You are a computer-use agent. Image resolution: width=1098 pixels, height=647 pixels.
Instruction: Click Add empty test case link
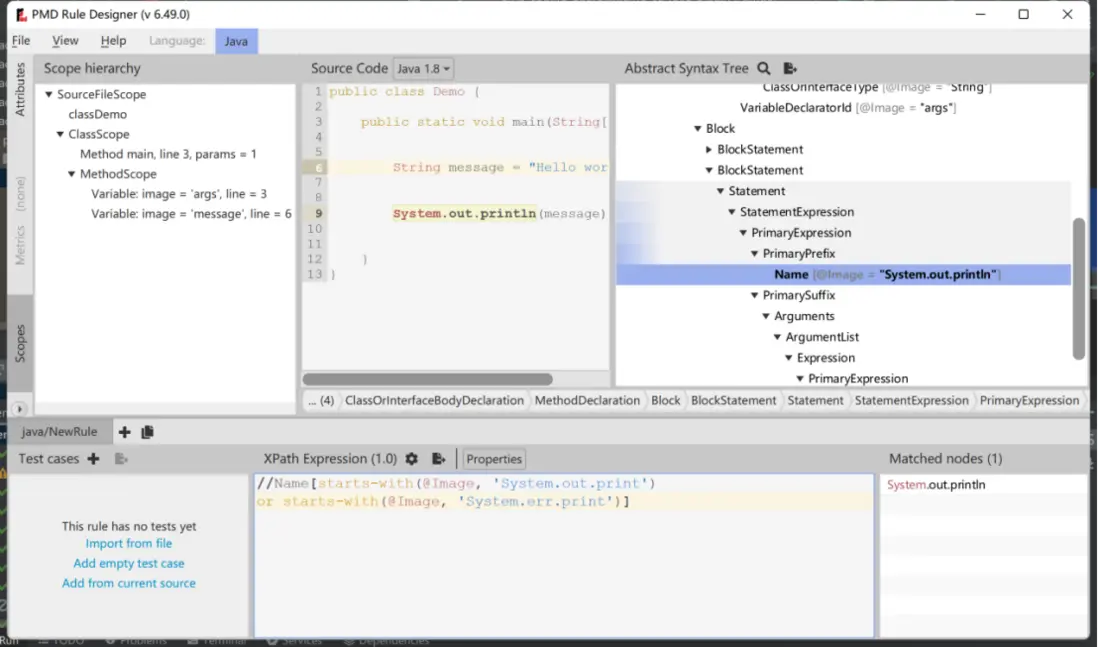tap(128, 563)
